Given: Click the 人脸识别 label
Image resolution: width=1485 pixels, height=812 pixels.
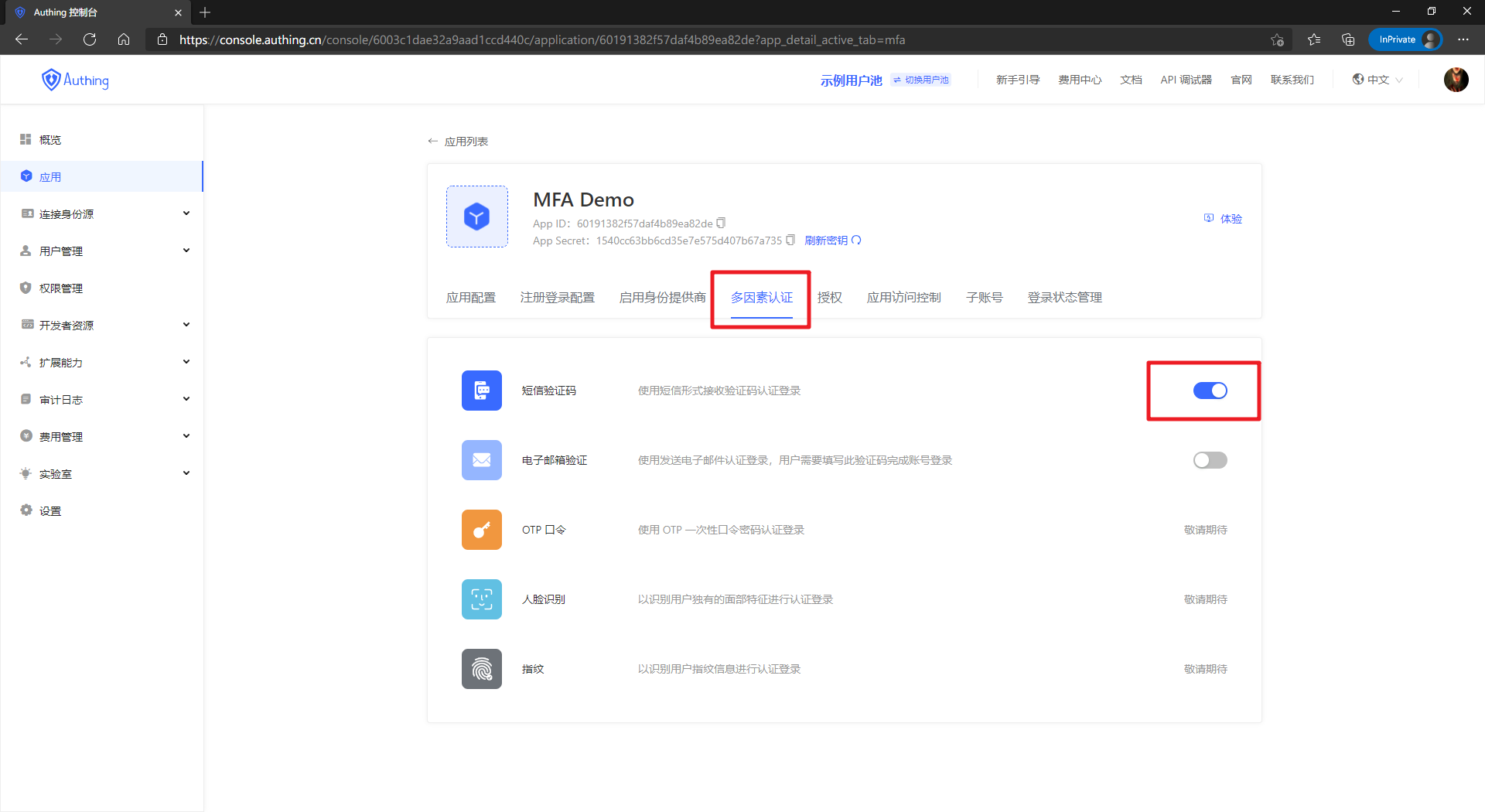Looking at the screenshot, I should 544,599.
